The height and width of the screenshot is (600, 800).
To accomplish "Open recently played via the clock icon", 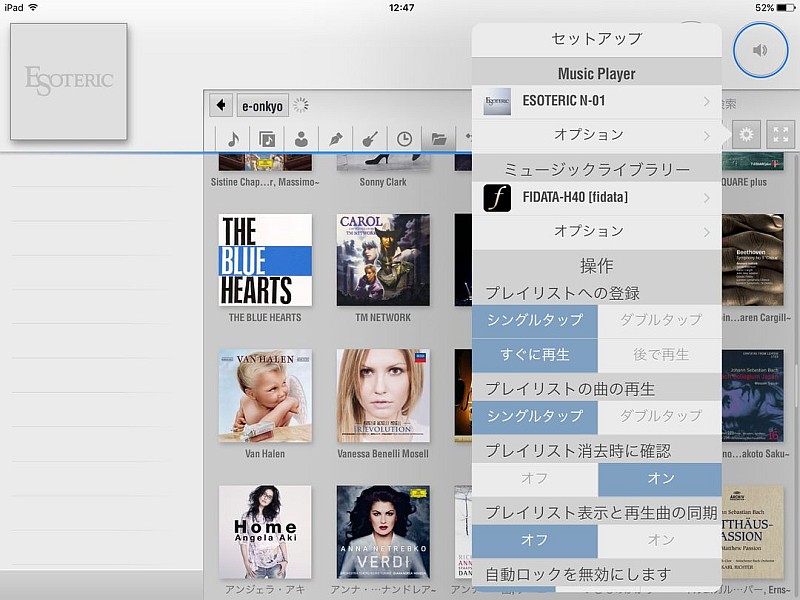I will click(404, 138).
